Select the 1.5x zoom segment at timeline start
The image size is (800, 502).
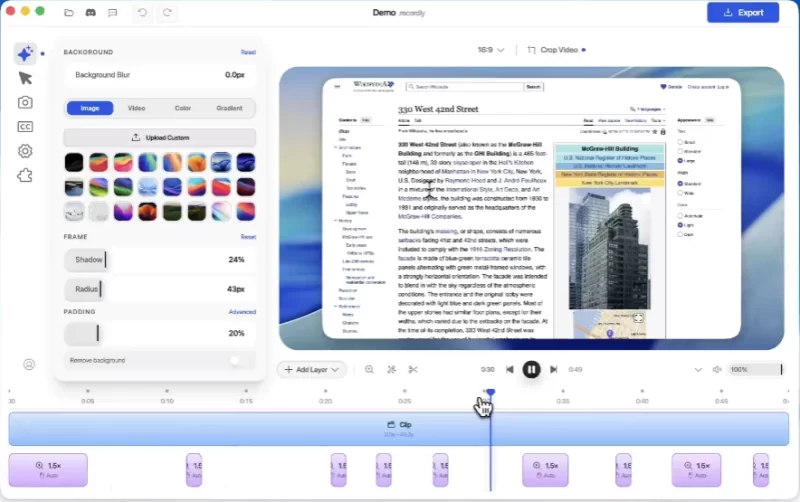click(48, 470)
